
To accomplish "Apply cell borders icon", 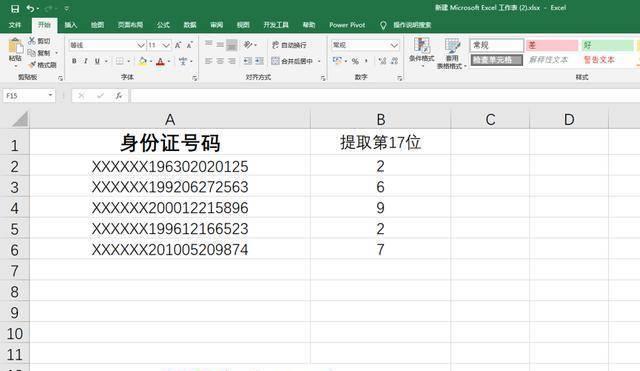I will (x=119, y=61).
